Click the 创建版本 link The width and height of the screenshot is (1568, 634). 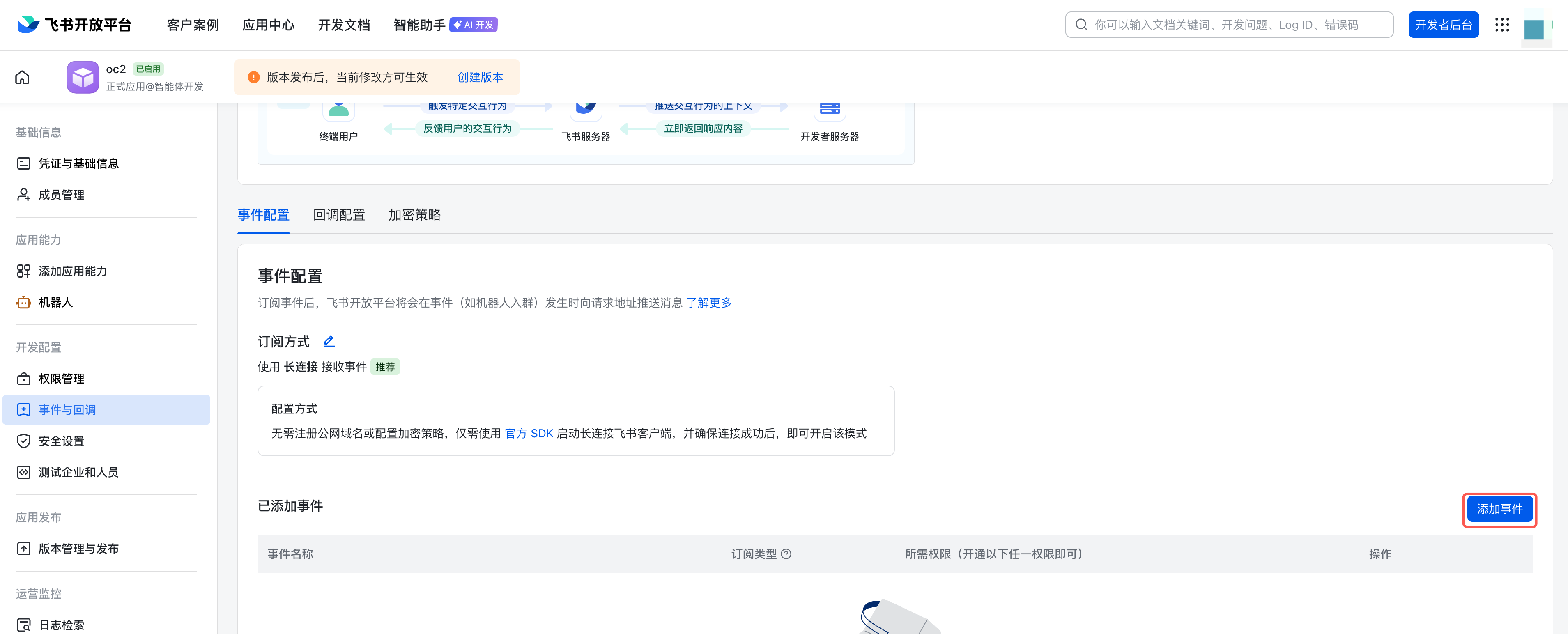pos(480,77)
